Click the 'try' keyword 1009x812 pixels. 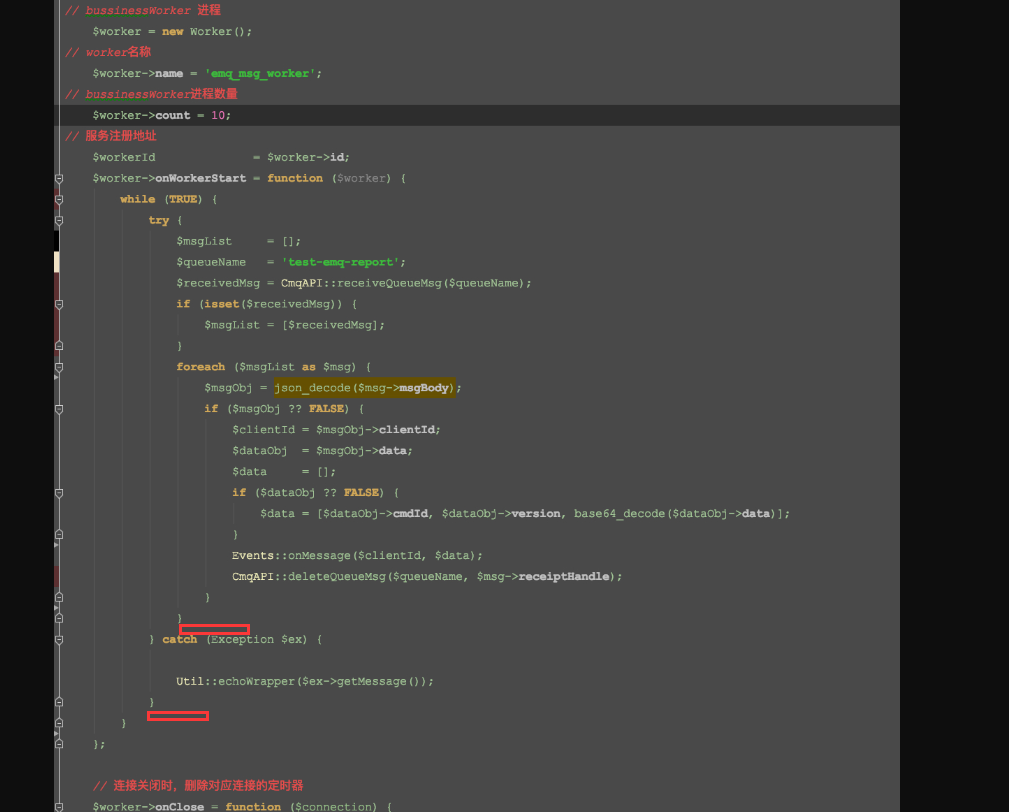click(x=158, y=220)
